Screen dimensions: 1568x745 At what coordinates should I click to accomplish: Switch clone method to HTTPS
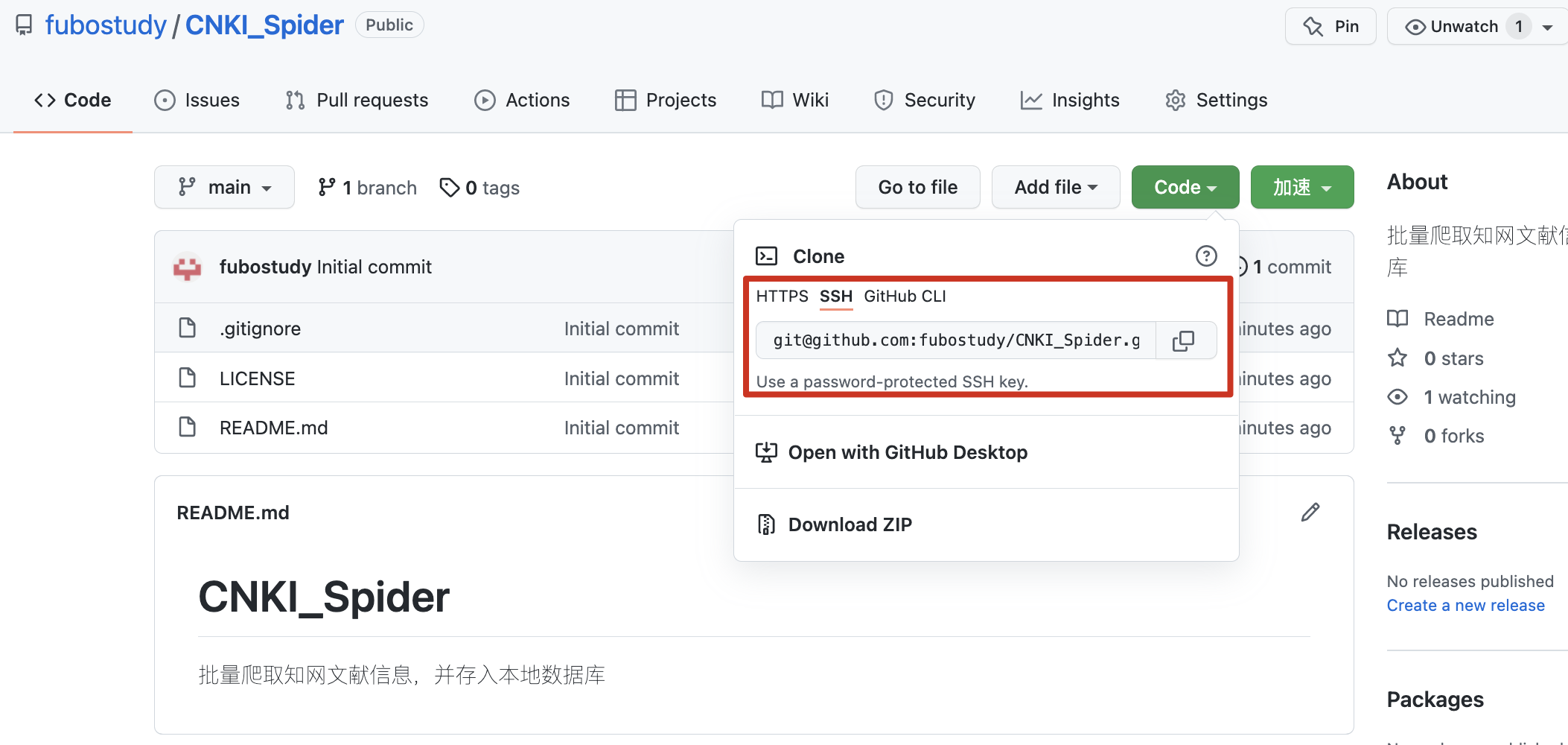782,297
